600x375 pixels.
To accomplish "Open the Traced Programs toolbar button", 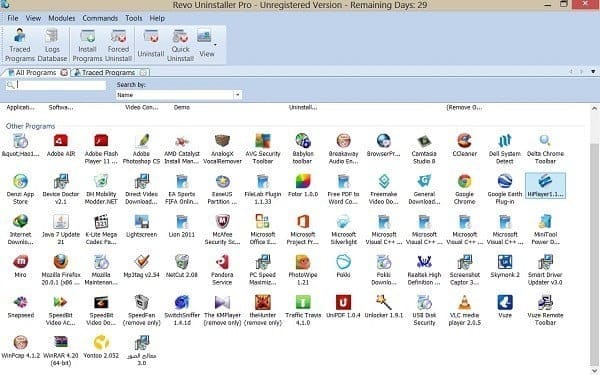I will tap(20, 45).
